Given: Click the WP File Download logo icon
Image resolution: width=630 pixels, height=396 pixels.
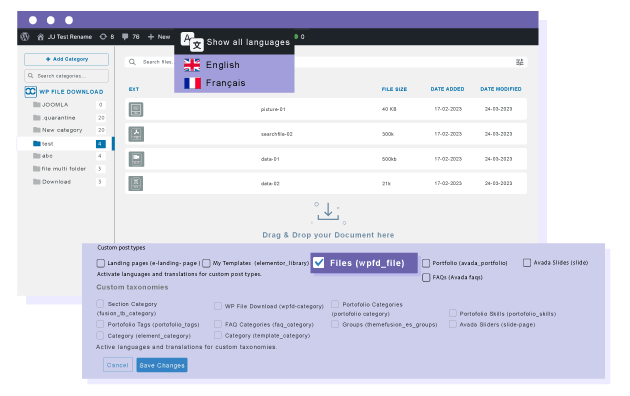Looking at the screenshot, I should [31, 92].
